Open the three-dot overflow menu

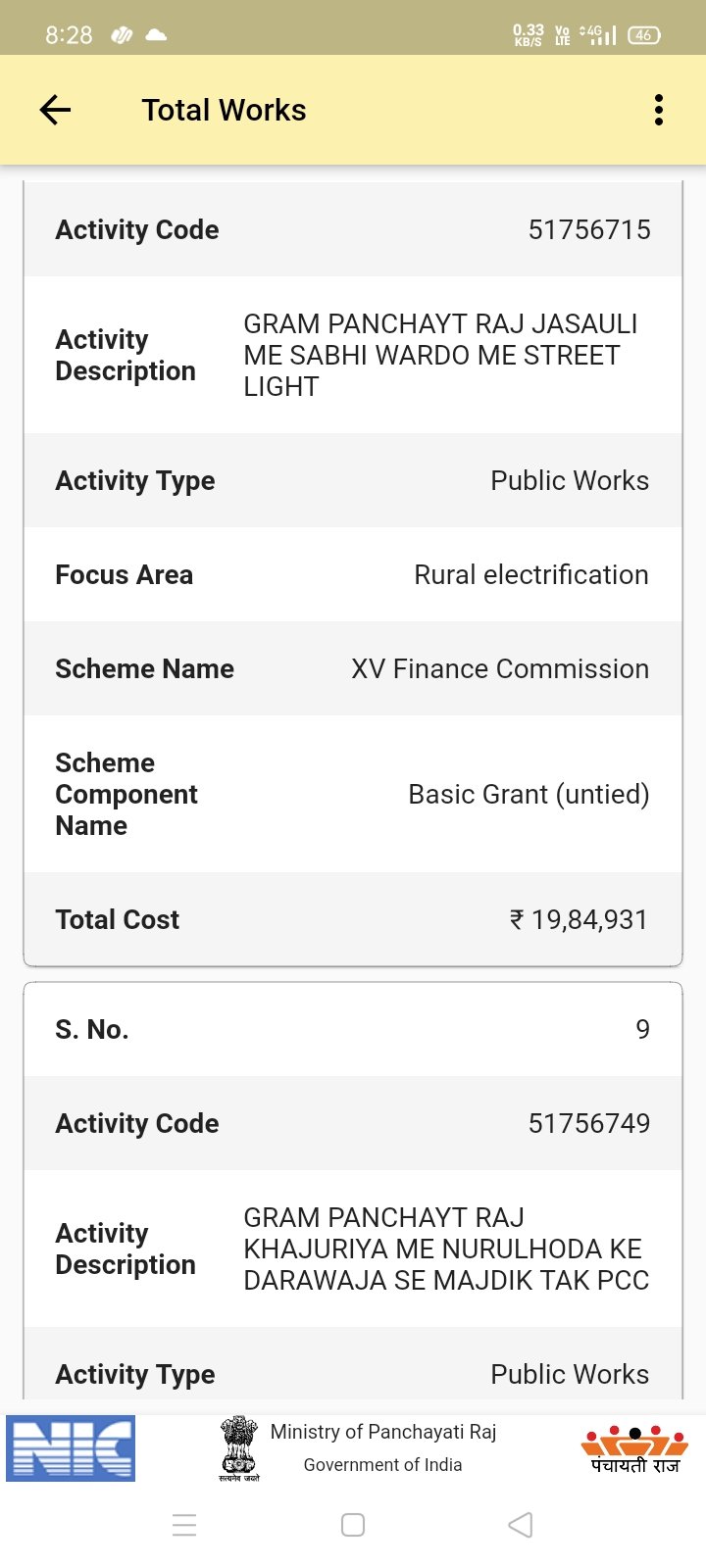pyautogui.click(x=659, y=110)
